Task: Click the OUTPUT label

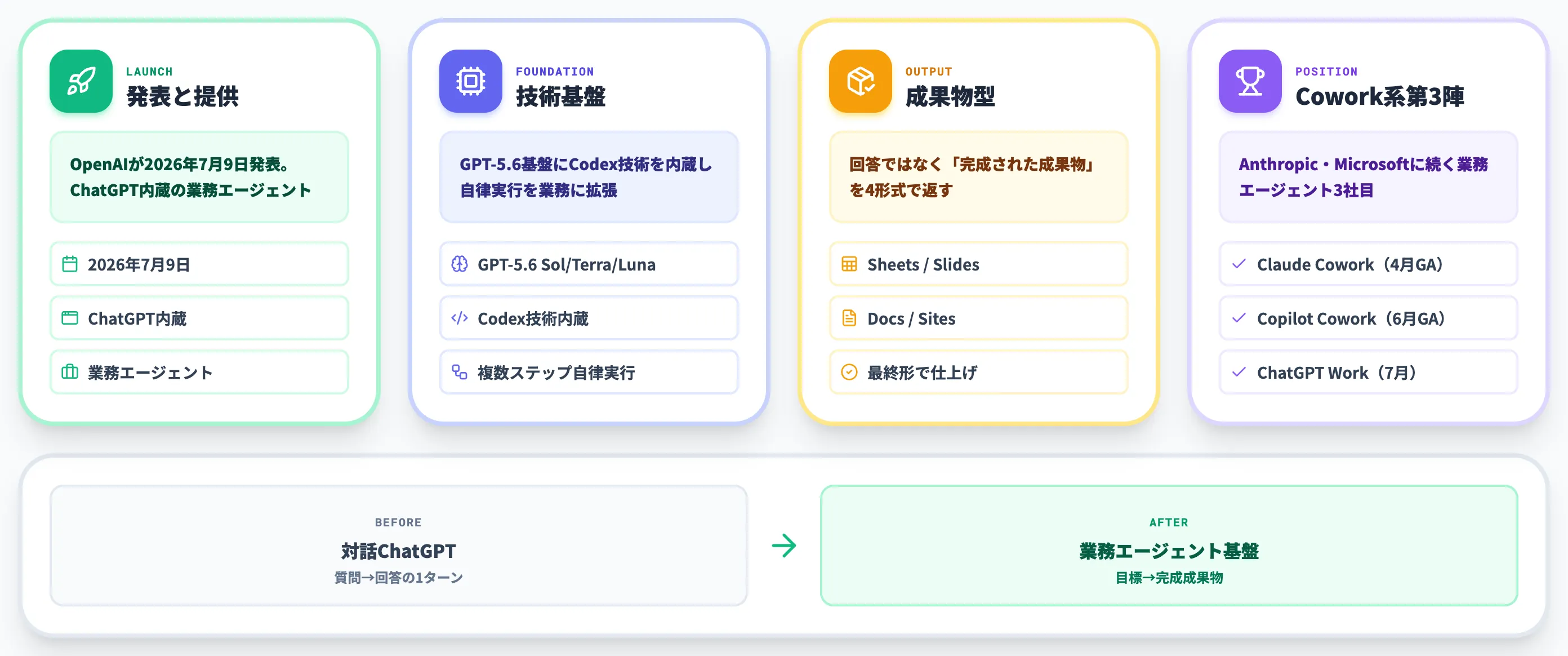Action: (x=928, y=71)
